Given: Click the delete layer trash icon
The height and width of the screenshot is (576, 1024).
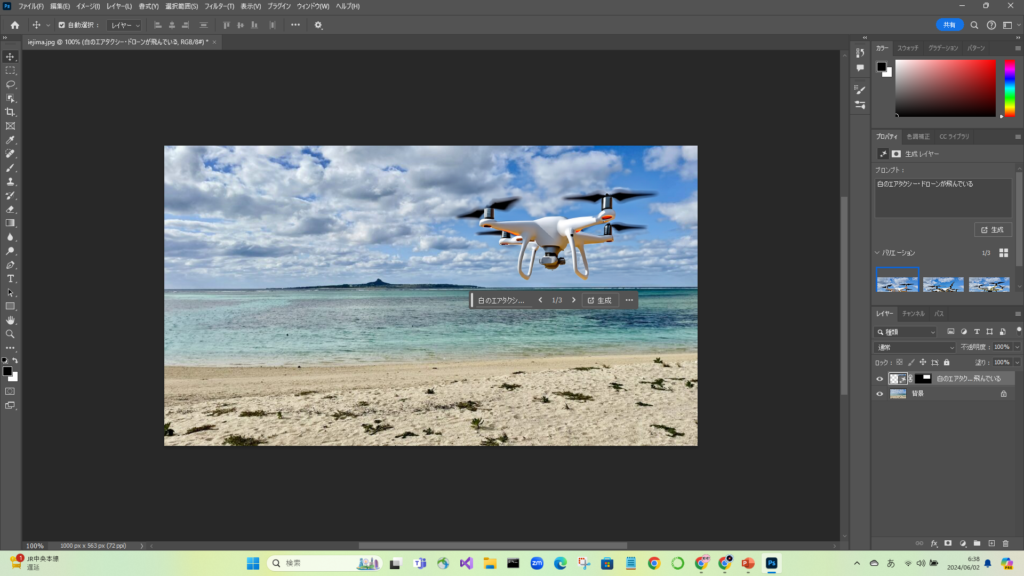Looking at the screenshot, I should tap(1003, 543).
